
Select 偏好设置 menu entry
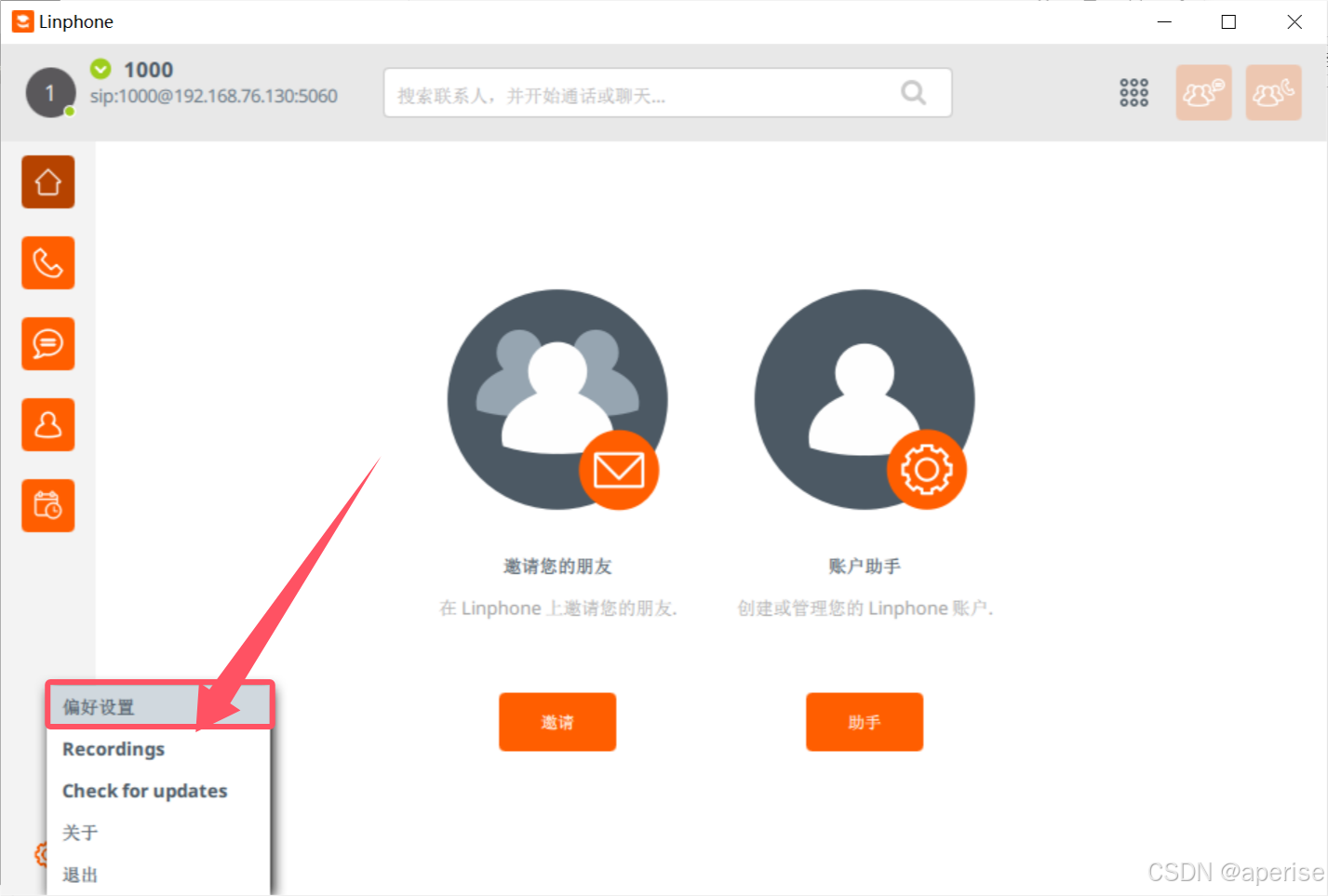(159, 706)
